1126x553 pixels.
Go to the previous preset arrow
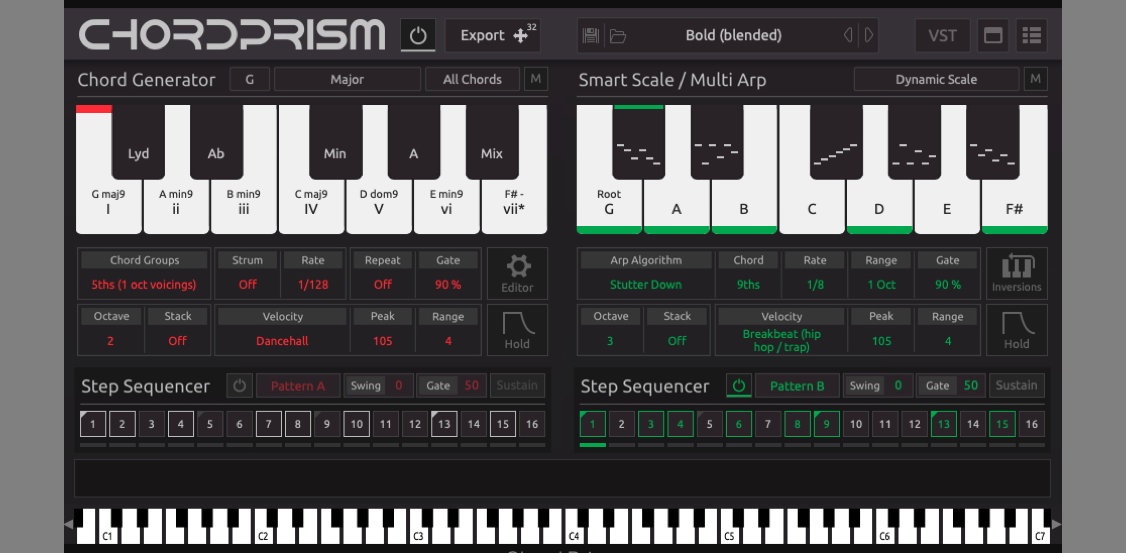848,36
